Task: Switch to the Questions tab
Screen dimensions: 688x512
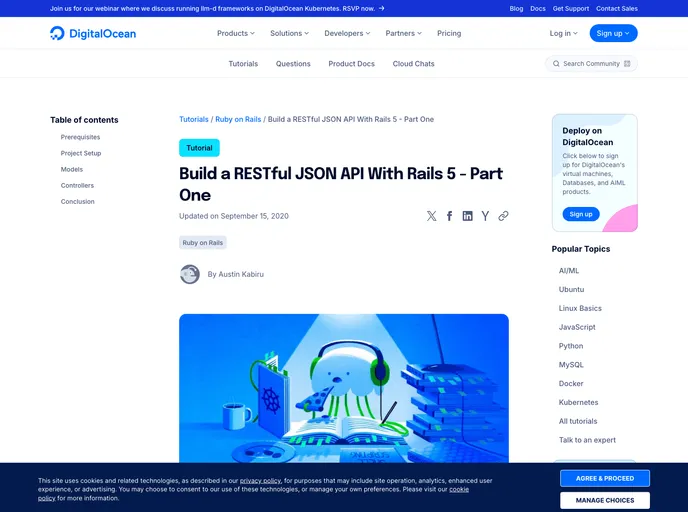Action: pos(293,64)
